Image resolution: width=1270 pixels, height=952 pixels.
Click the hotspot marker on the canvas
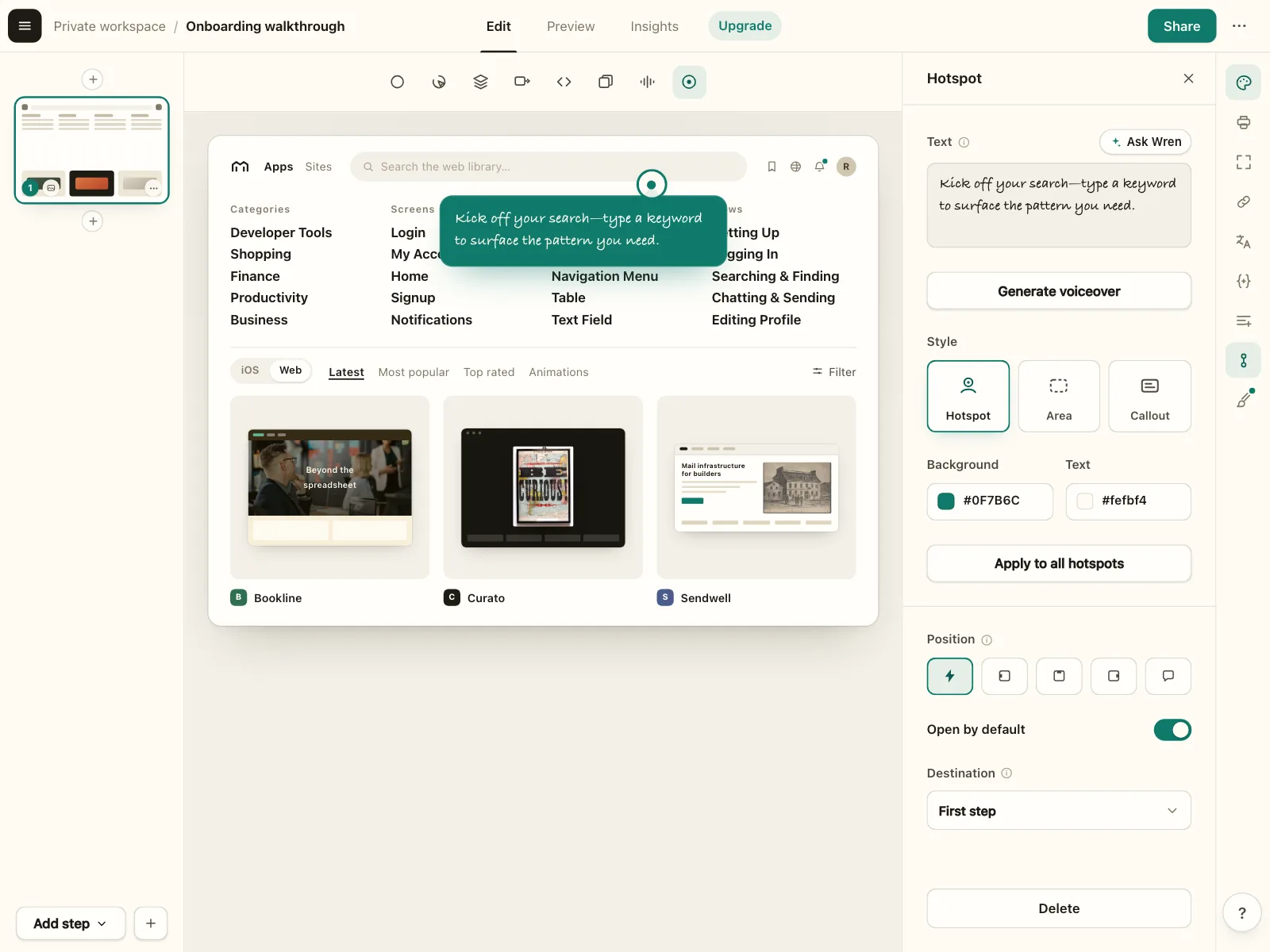(x=652, y=185)
